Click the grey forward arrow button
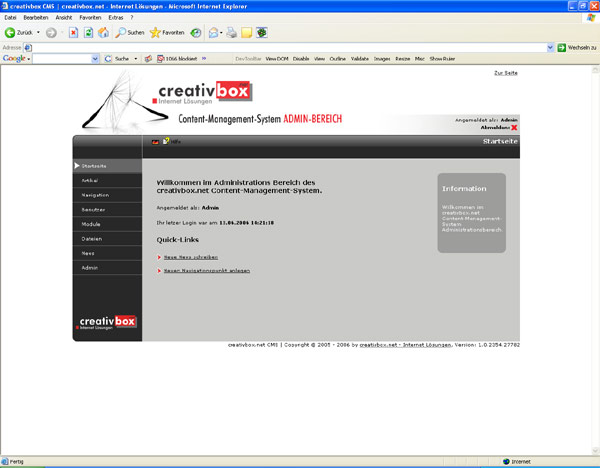Screen dimensions: 600x468 [51, 33]
